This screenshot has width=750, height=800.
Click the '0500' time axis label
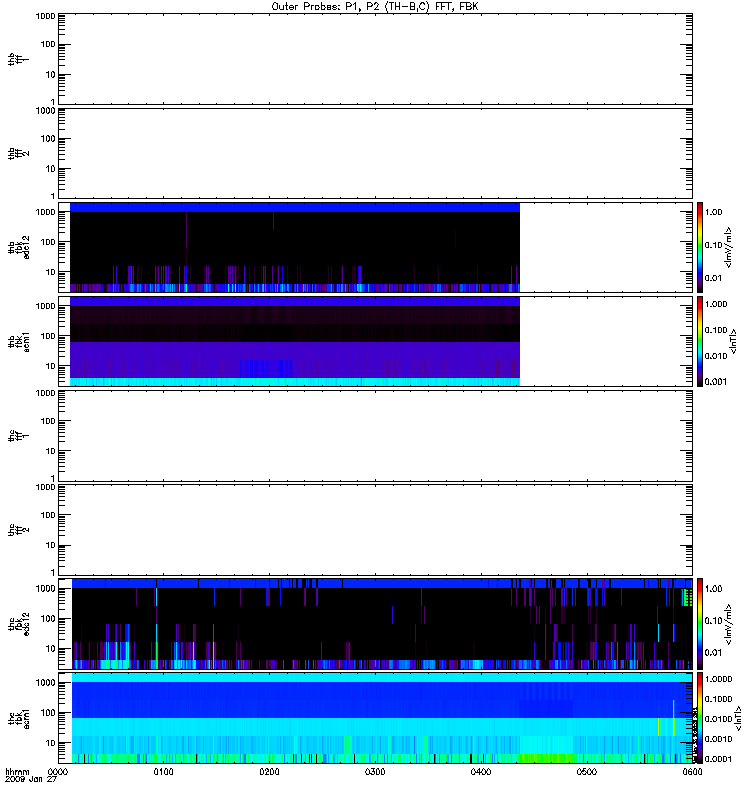[x=587, y=772]
